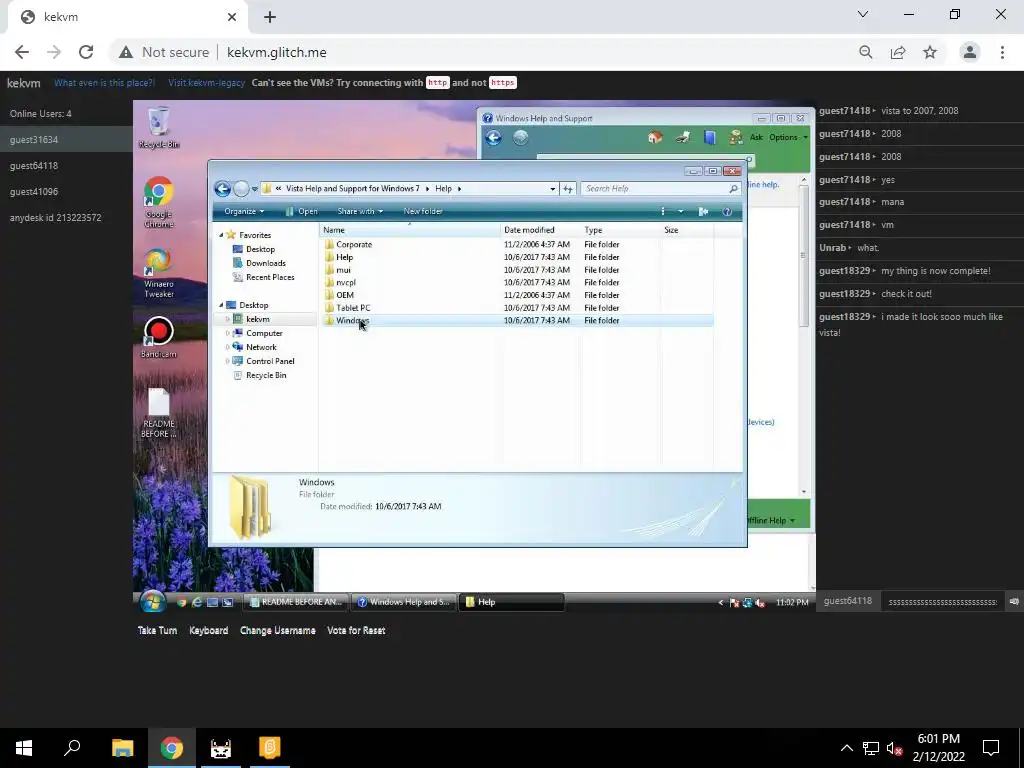Click VM system tray volume icon
The height and width of the screenshot is (768, 1024).
tap(760, 603)
